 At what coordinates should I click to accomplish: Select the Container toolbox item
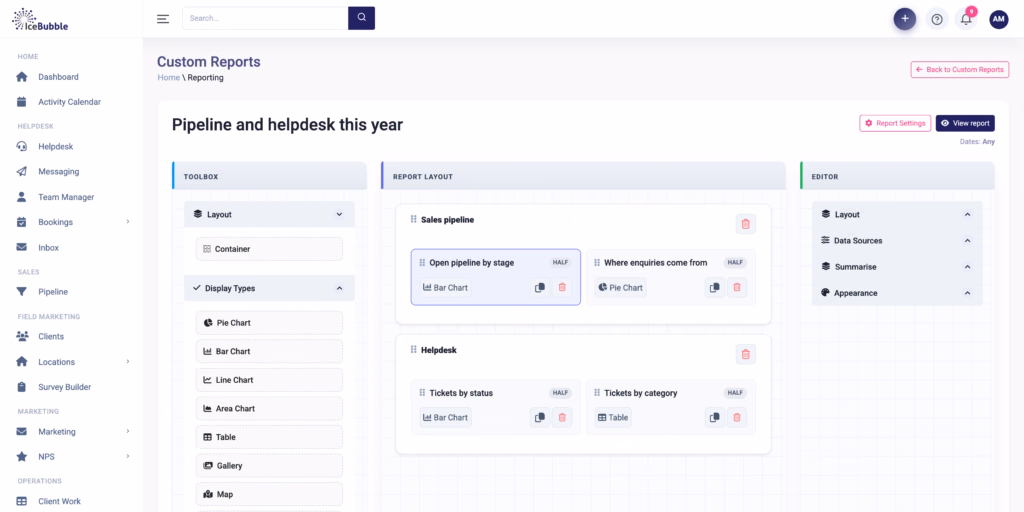269,249
